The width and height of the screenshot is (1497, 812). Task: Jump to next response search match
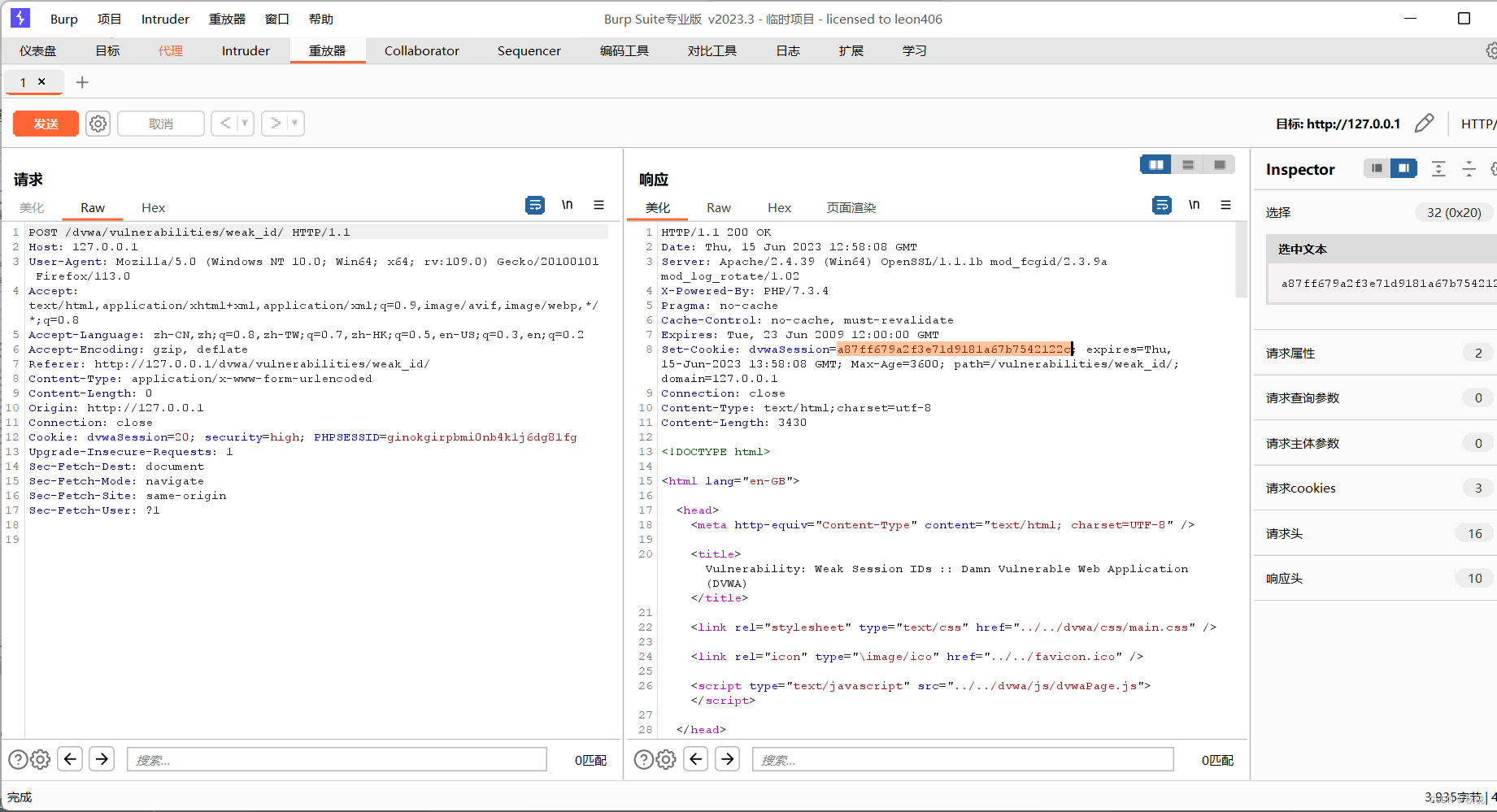coord(728,759)
